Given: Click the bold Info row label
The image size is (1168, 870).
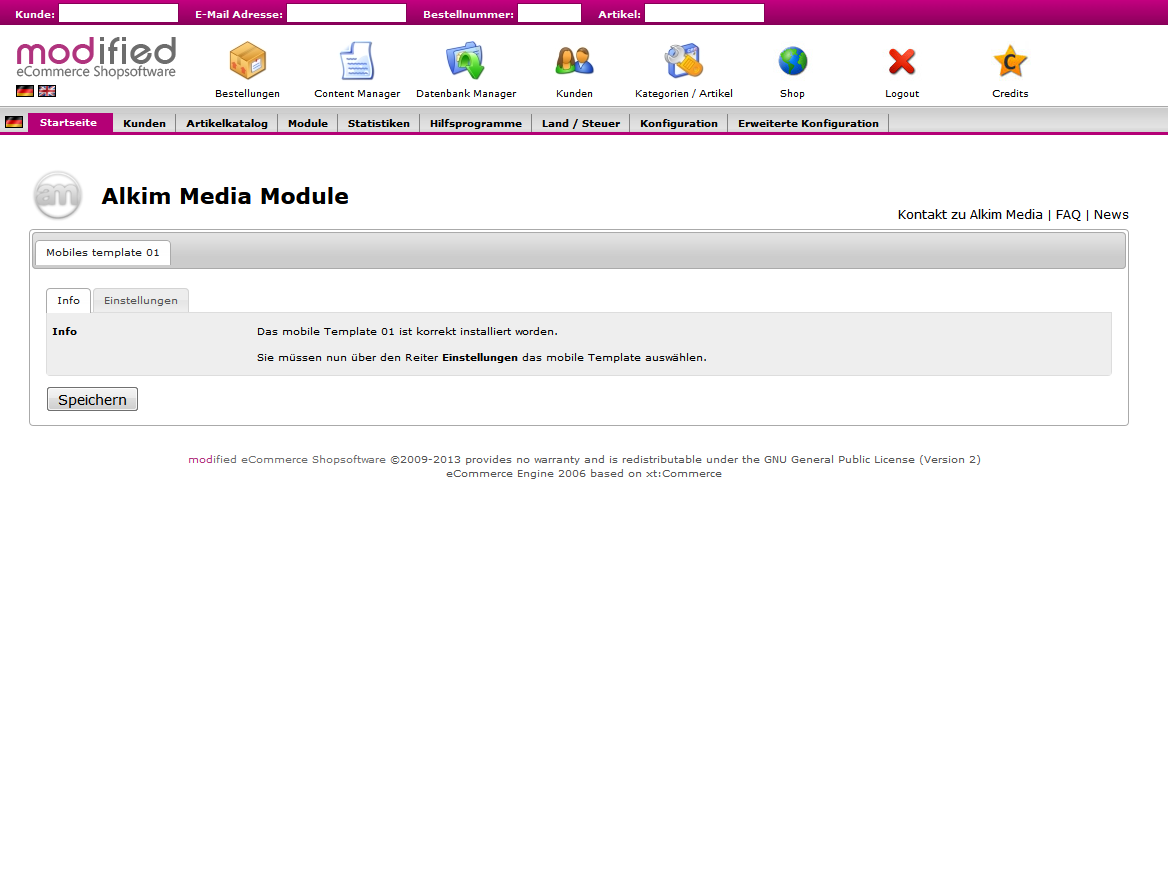Looking at the screenshot, I should coord(65,331).
